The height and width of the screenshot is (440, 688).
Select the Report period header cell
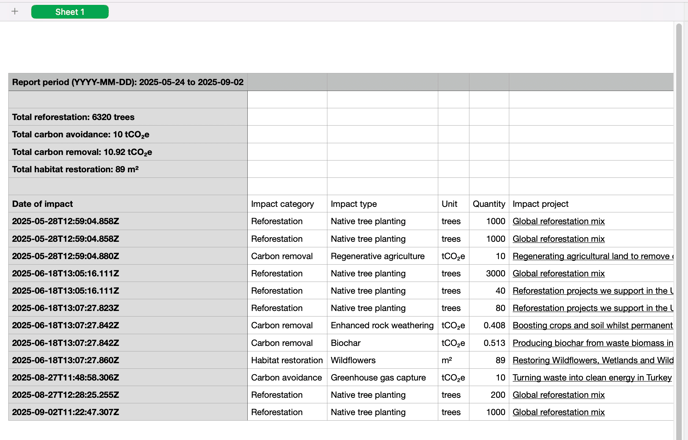coord(128,82)
